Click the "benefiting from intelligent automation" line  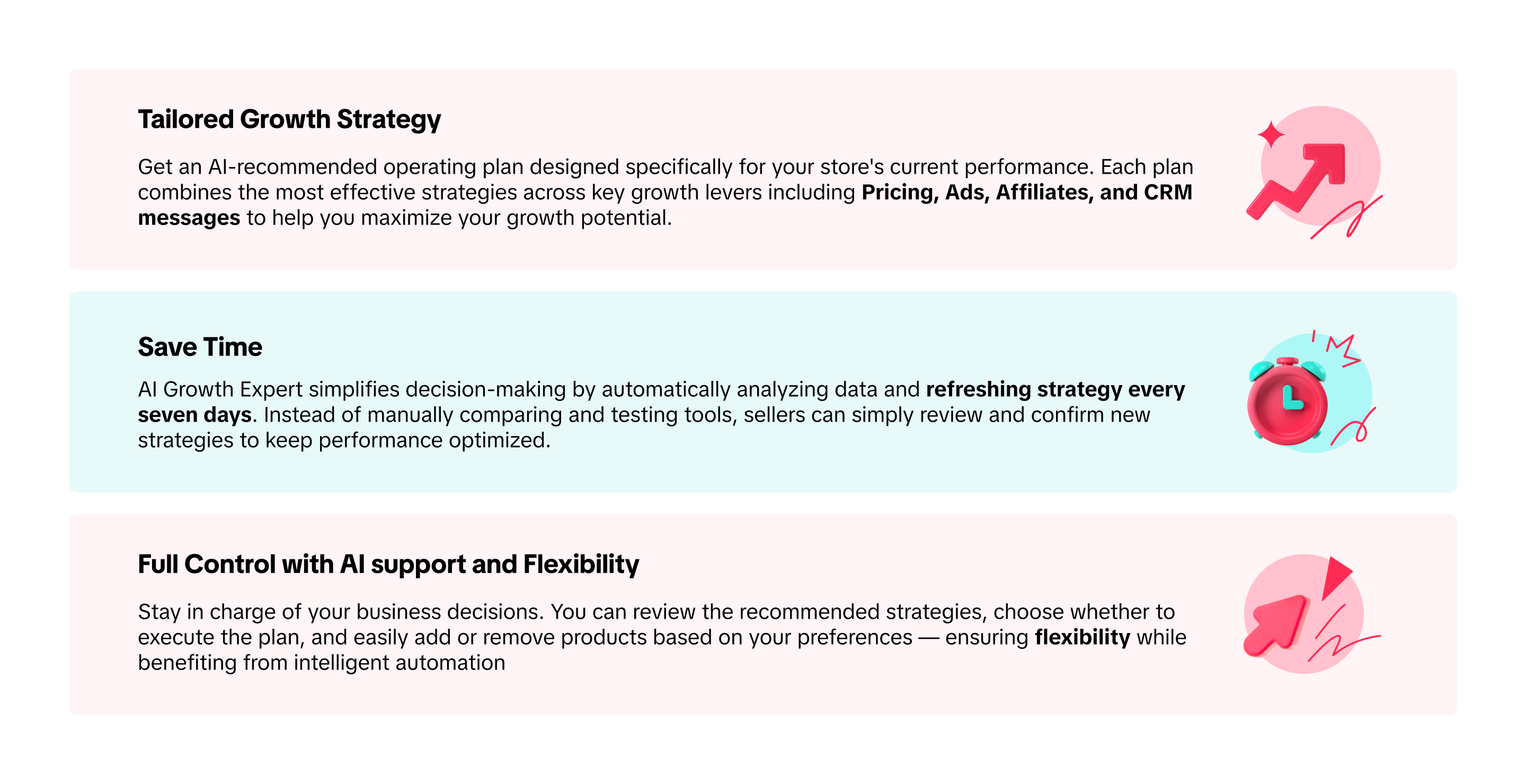pyautogui.click(x=321, y=663)
